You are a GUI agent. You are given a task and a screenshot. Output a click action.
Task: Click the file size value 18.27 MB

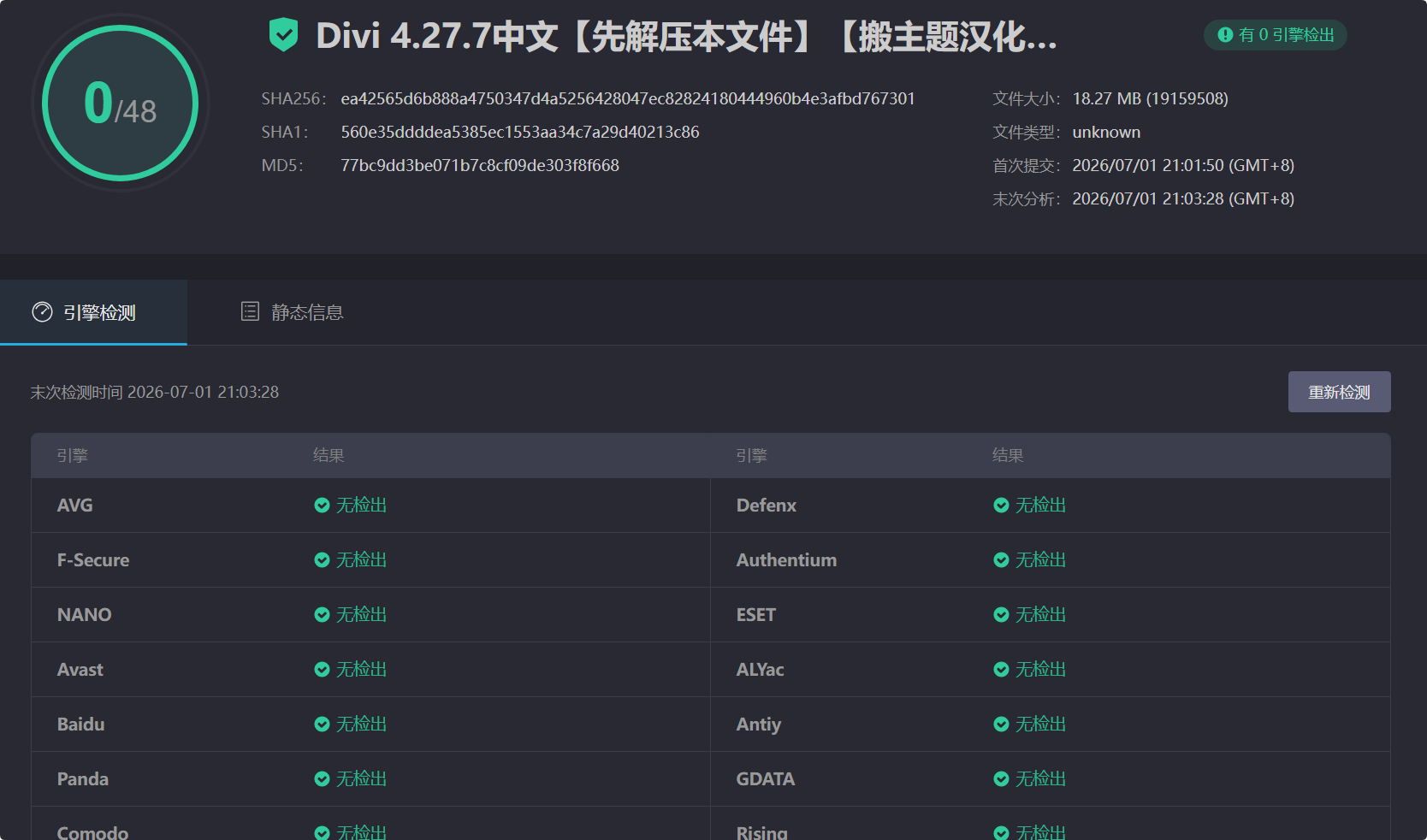[1150, 99]
